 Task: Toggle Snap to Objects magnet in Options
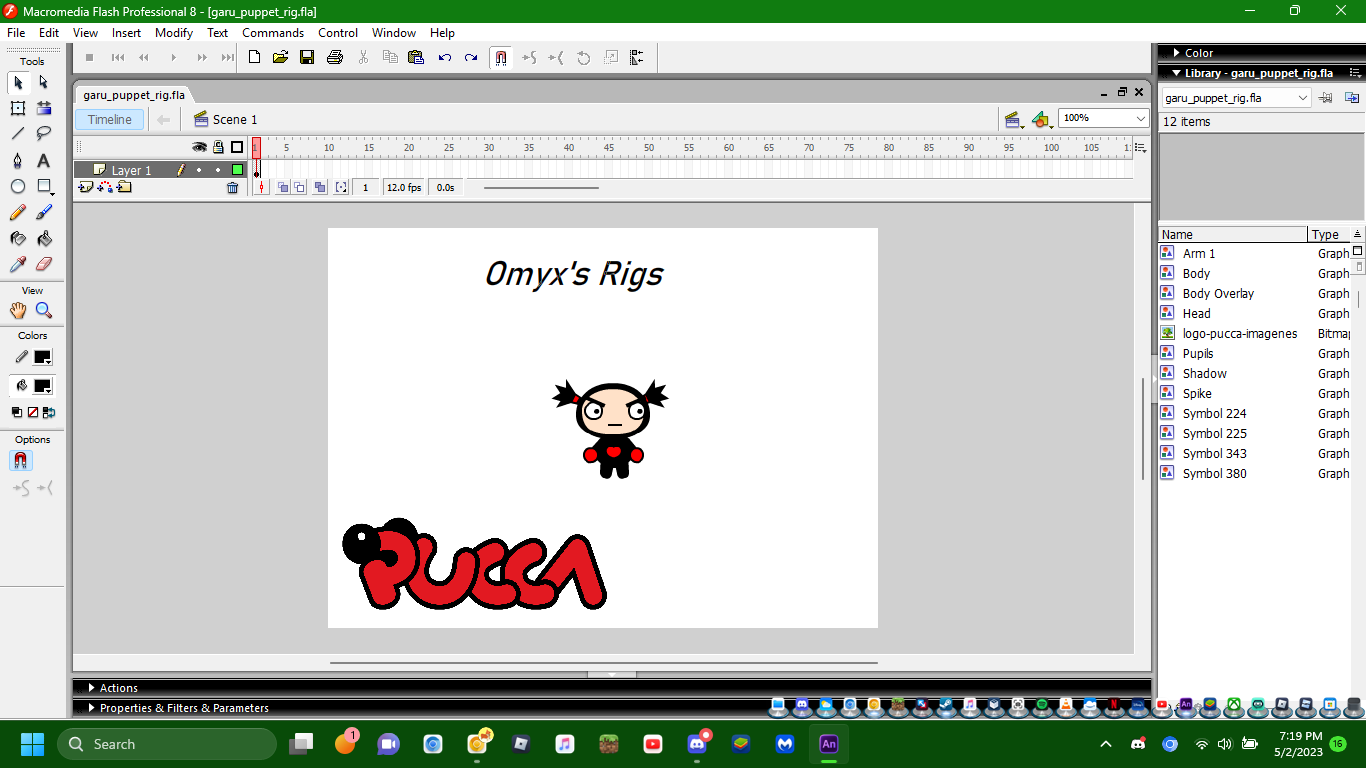point(19,461)
